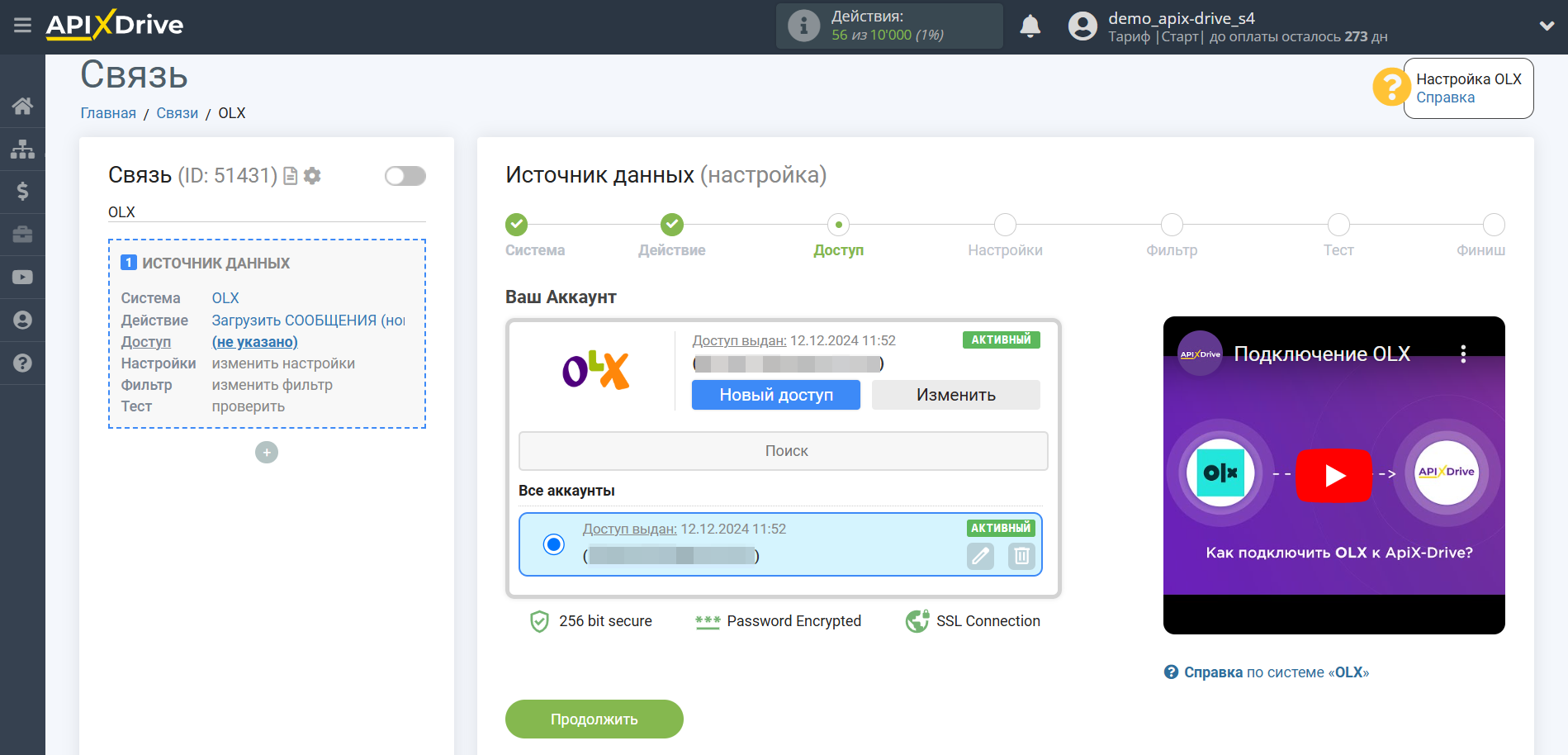
Task: Click OLX system link in source block
Action: [225, 298]
